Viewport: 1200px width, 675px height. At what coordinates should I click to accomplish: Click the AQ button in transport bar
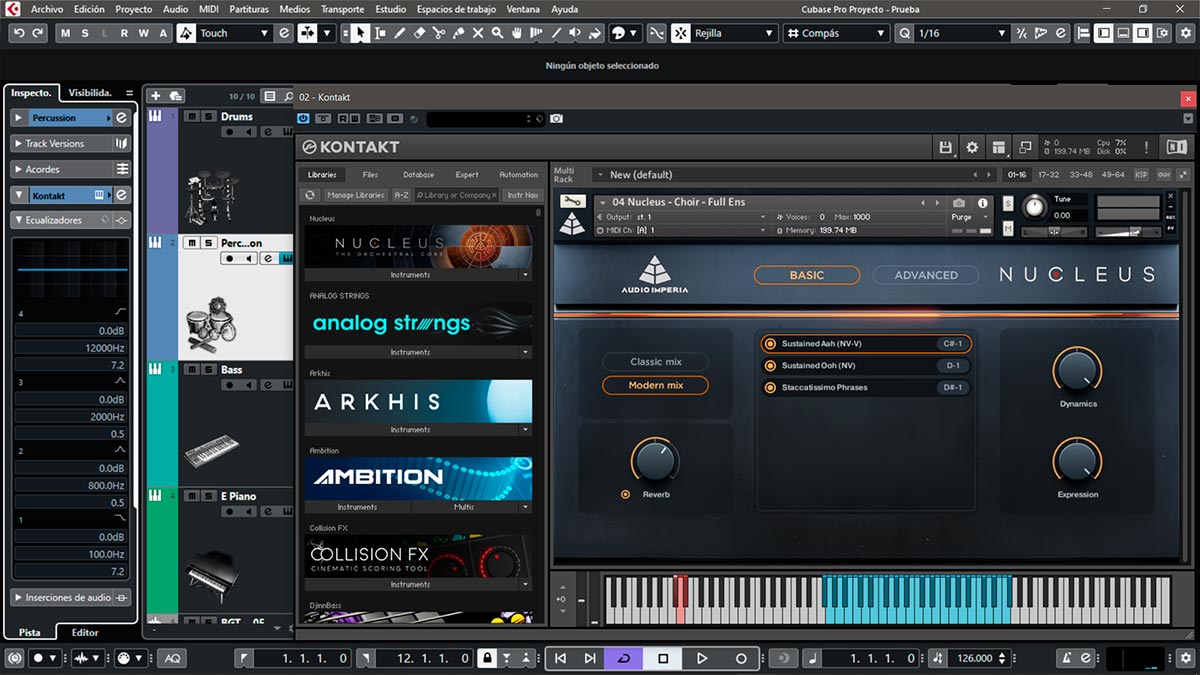pyautogui.click(x=173, y=658)
